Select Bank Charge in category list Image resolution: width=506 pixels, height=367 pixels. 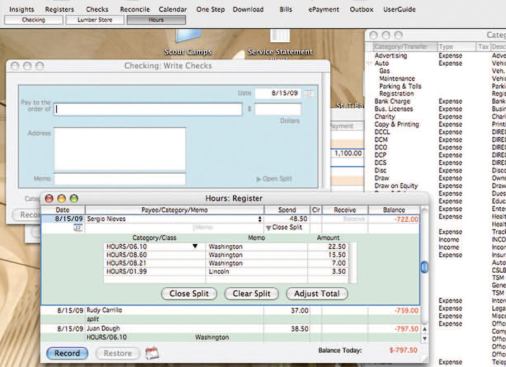pyautogui.click(x=392, y=101)
